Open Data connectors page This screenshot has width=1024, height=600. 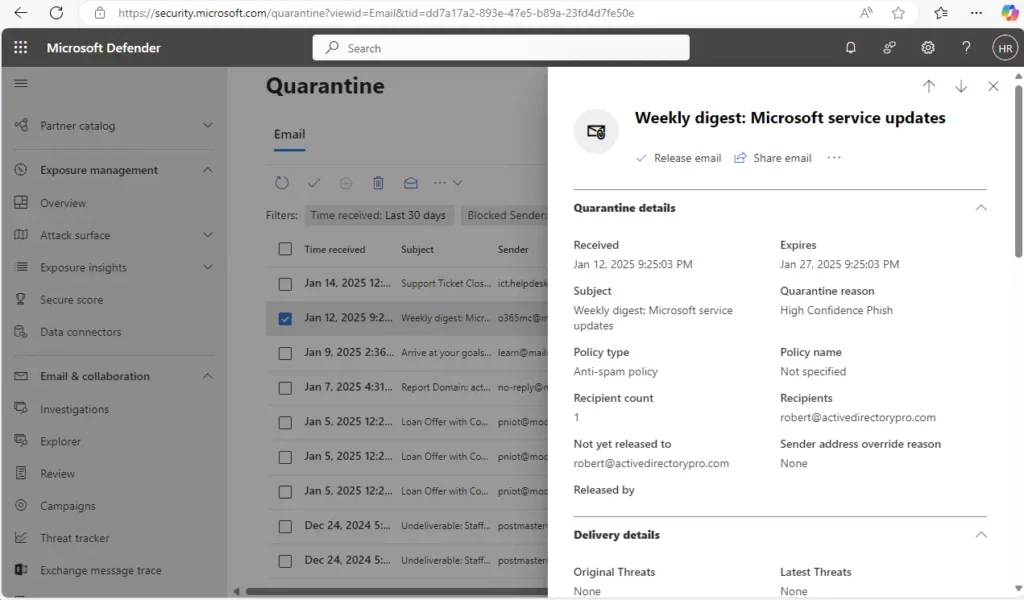[80, 332]
